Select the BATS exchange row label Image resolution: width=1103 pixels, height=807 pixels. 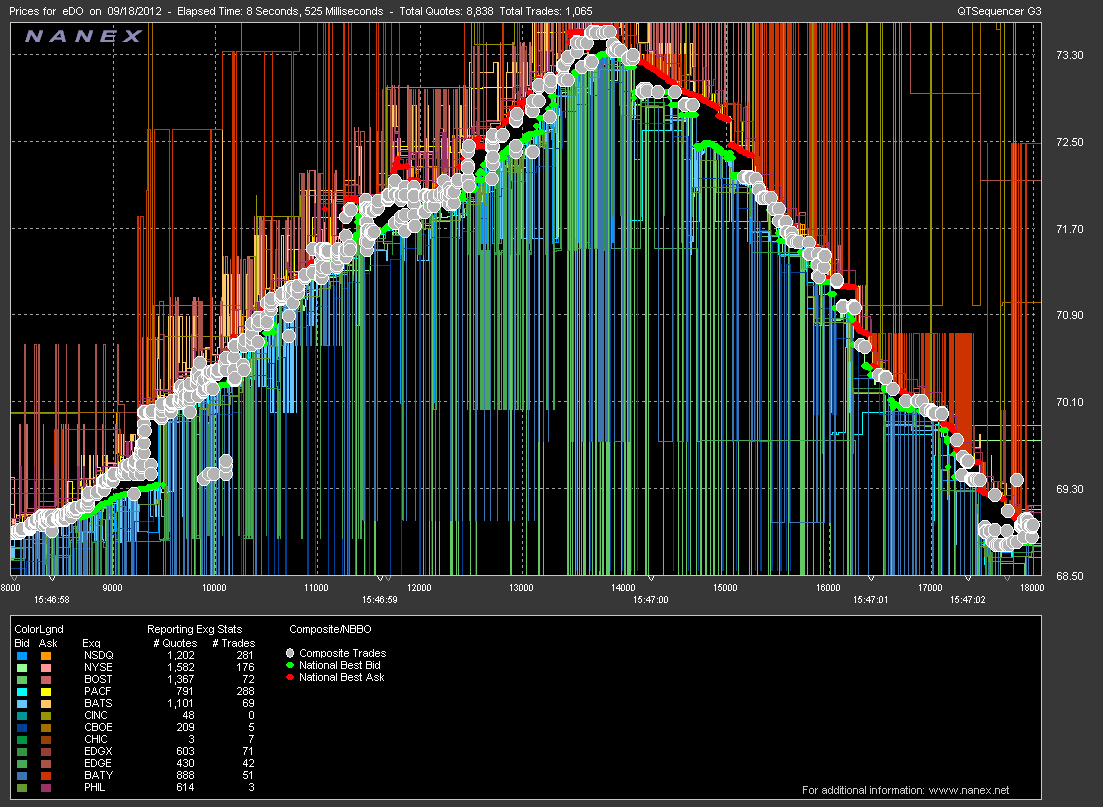coord(98,703)
